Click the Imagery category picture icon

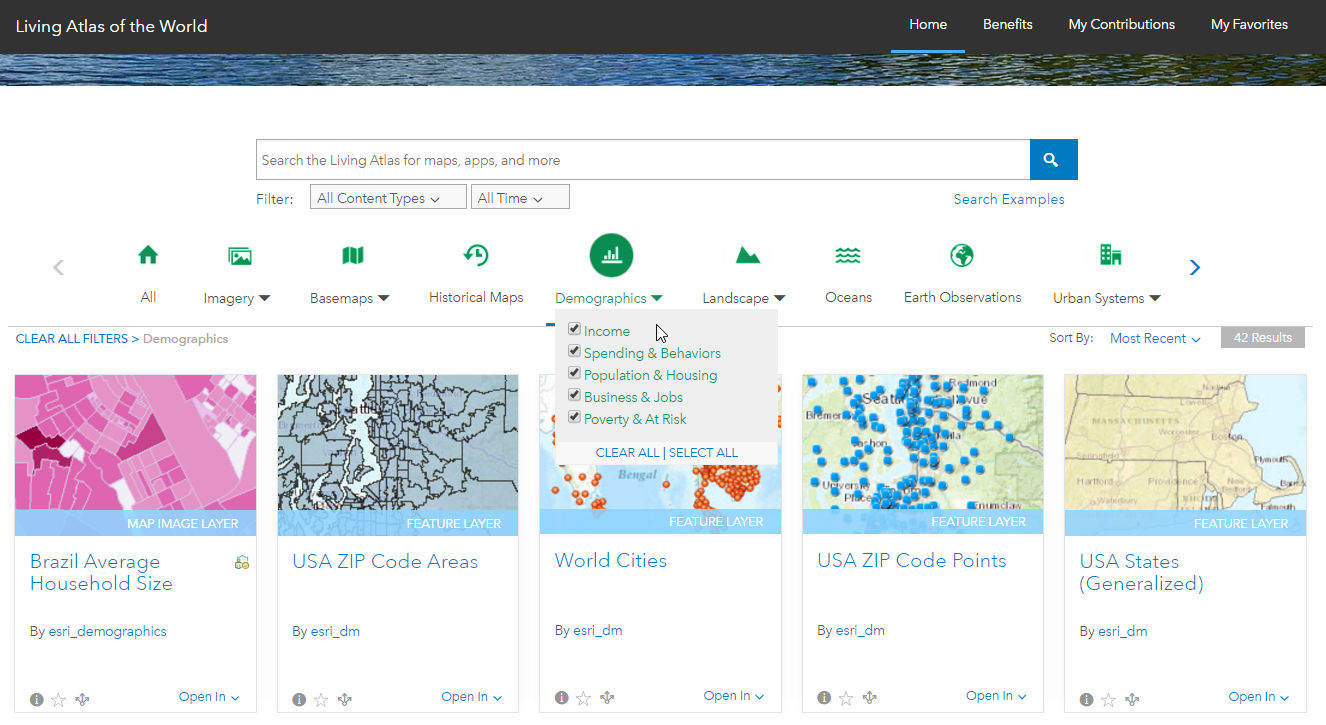pyautogui.click(x=240, y=256)
